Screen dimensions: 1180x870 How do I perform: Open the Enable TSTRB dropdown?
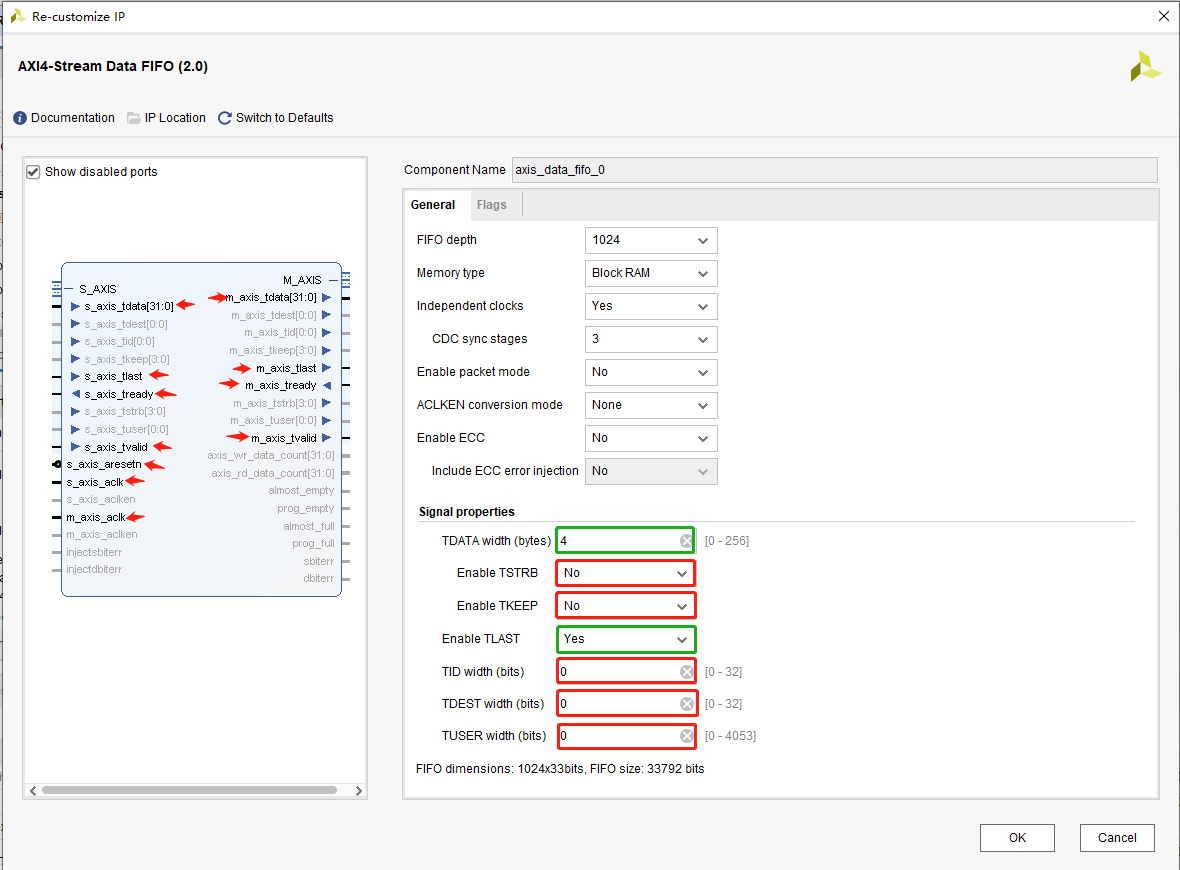(x=625, y=573)
